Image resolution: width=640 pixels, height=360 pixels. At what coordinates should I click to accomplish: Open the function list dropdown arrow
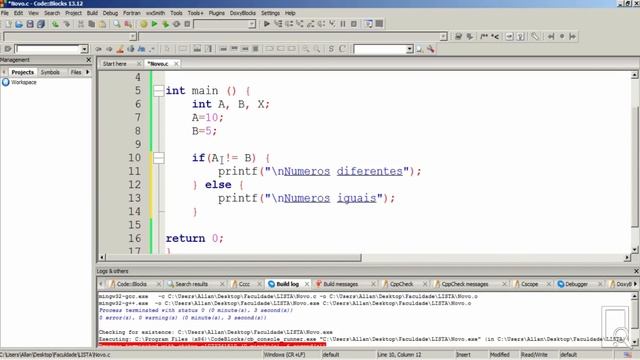tap(443, 37)
